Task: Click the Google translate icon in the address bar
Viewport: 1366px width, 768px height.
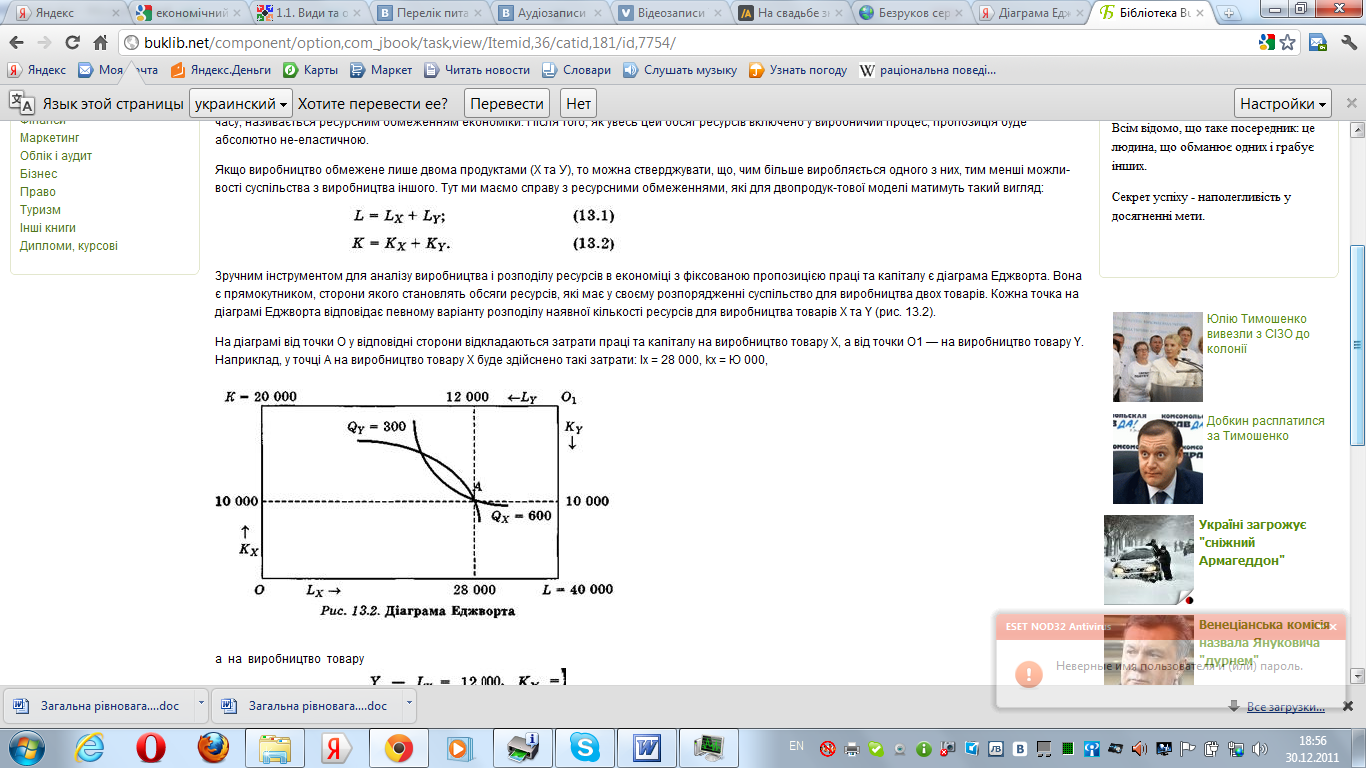Action: [x=1267, y=43]
